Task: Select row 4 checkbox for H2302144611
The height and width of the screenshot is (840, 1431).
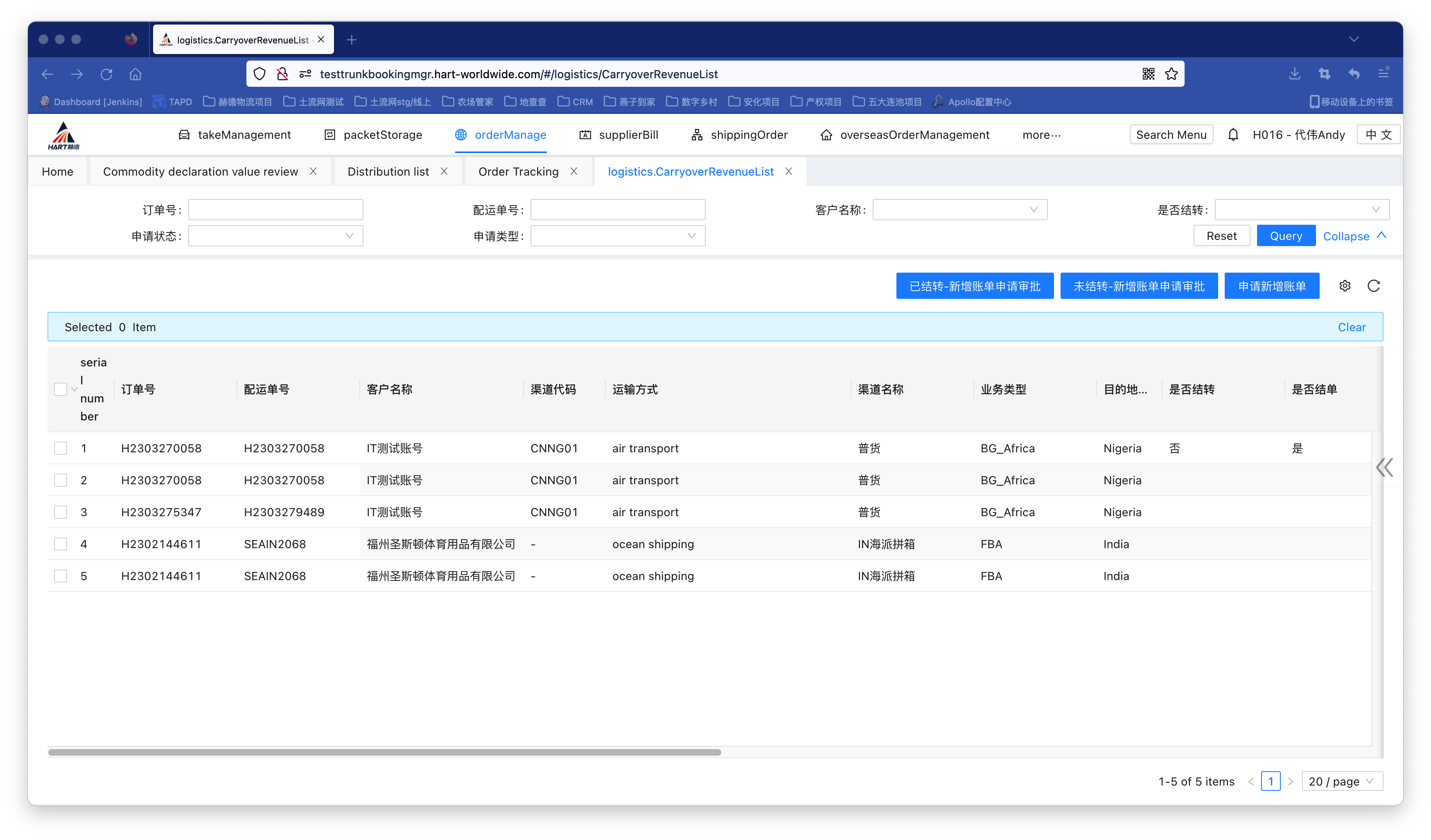Action: coord(61,544)
